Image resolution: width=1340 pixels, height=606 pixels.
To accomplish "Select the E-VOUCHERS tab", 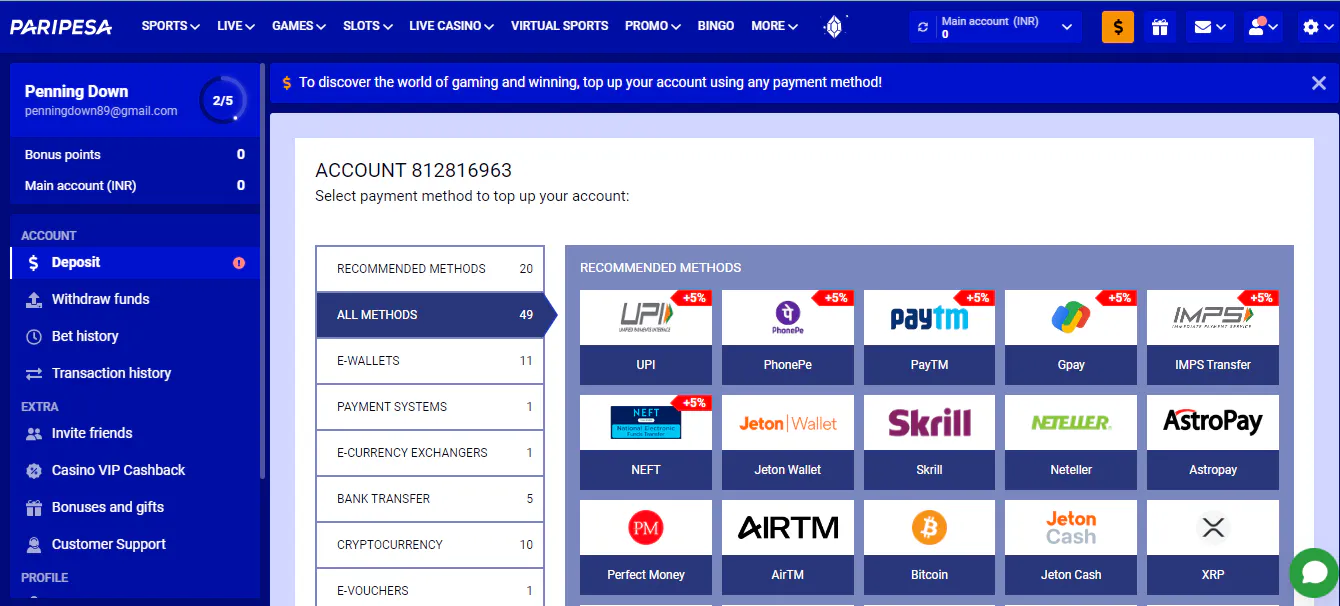I will tap(430, 590).
